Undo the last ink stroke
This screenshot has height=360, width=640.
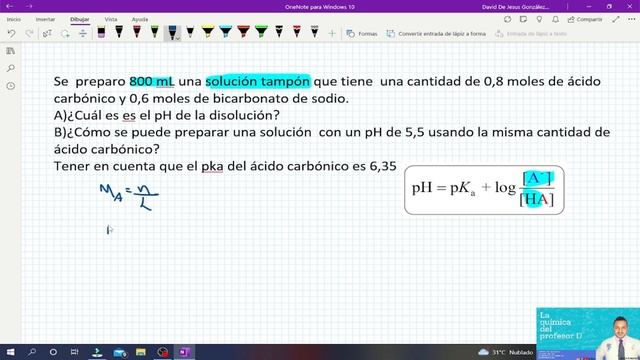[11, 33]
